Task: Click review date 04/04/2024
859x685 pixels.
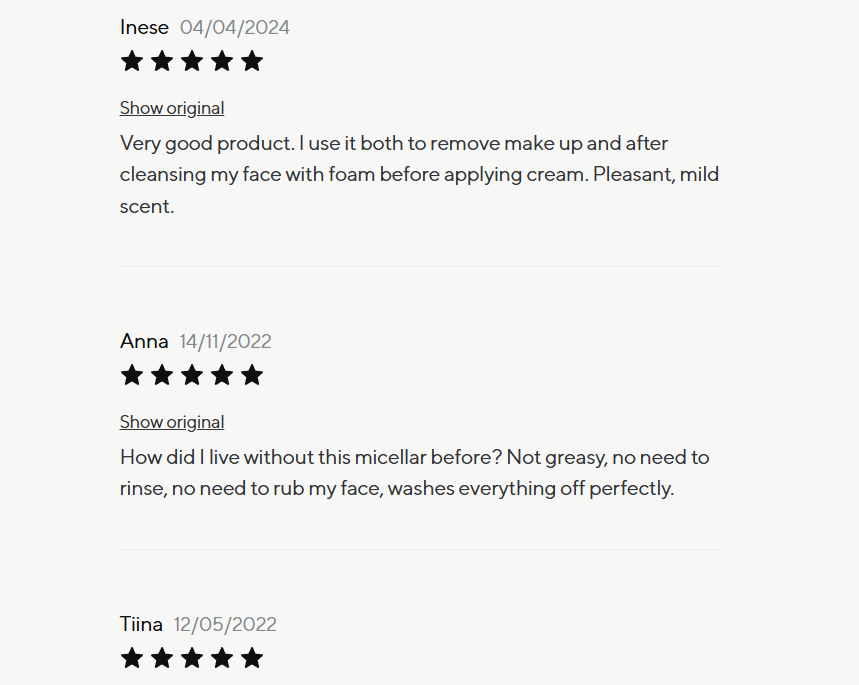Action: [235, 27]
